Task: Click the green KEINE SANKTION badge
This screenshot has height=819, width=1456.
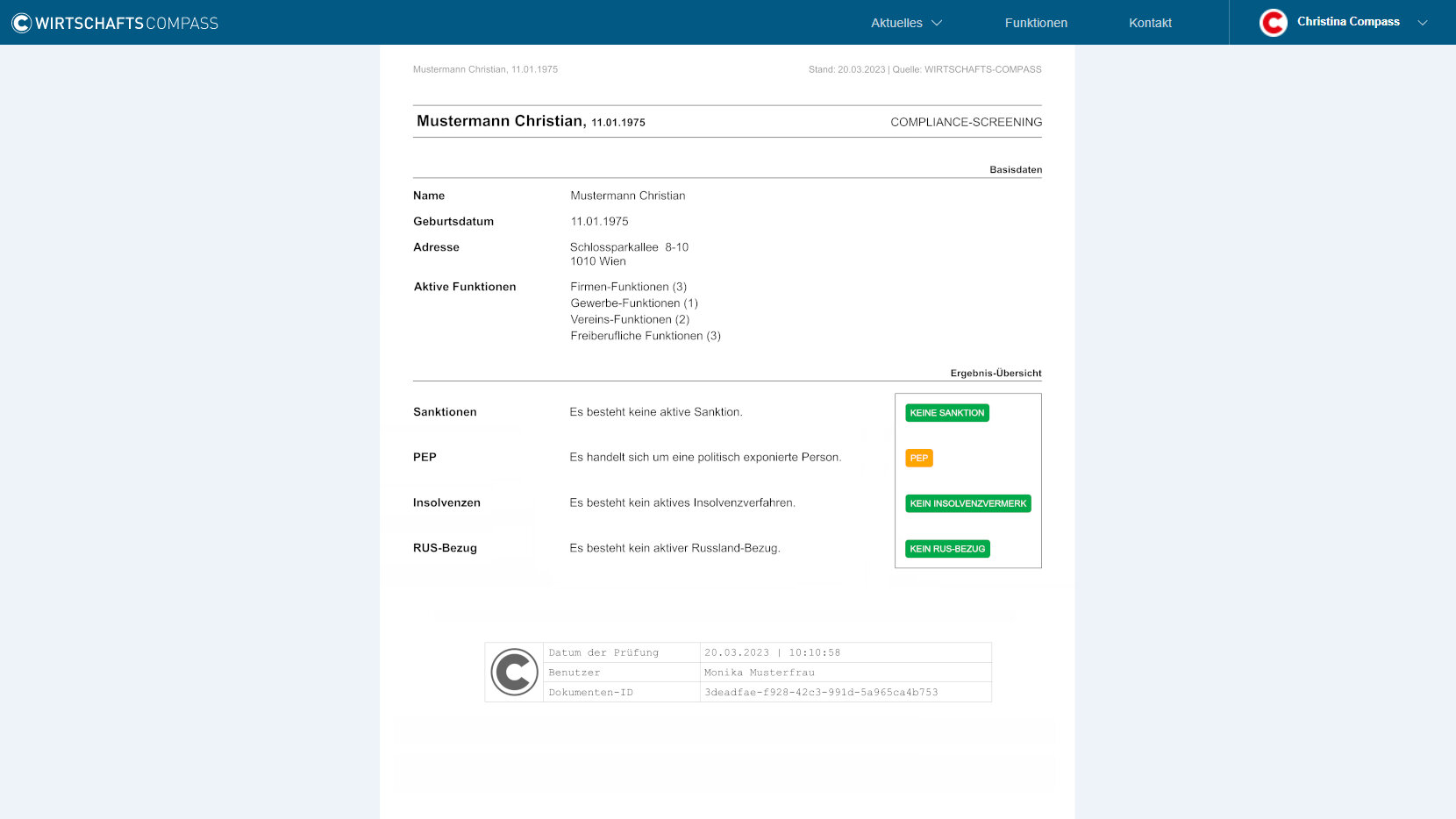Action: [946, 413]
